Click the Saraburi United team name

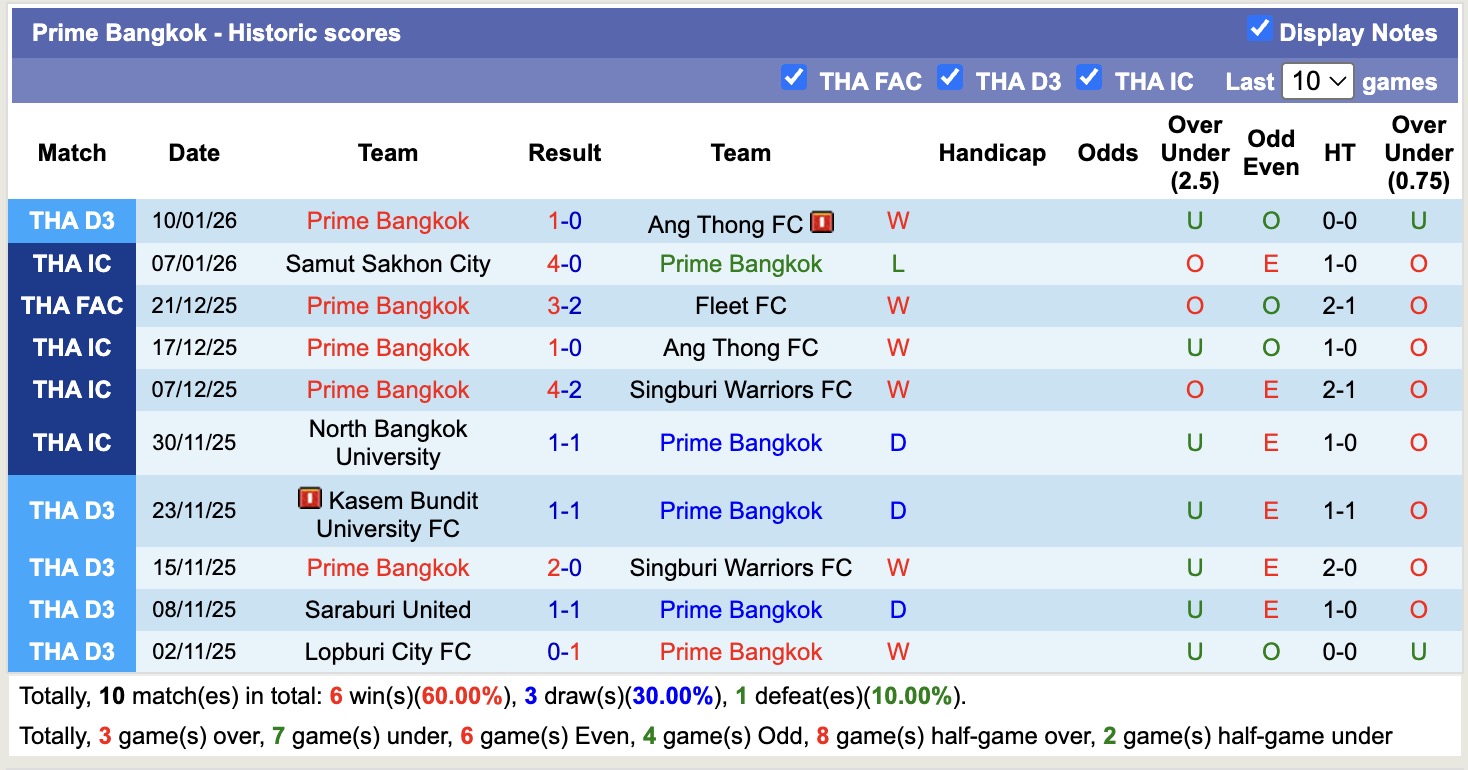[388, 609]
